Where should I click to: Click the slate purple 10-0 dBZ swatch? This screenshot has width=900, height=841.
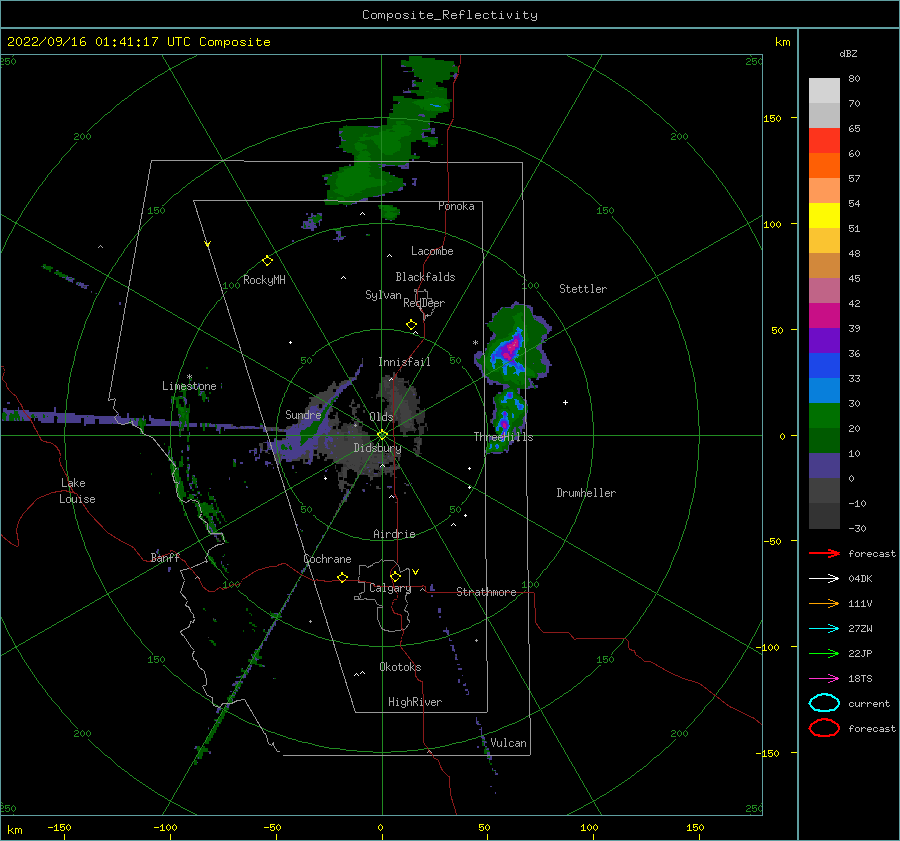coord(824,465)
